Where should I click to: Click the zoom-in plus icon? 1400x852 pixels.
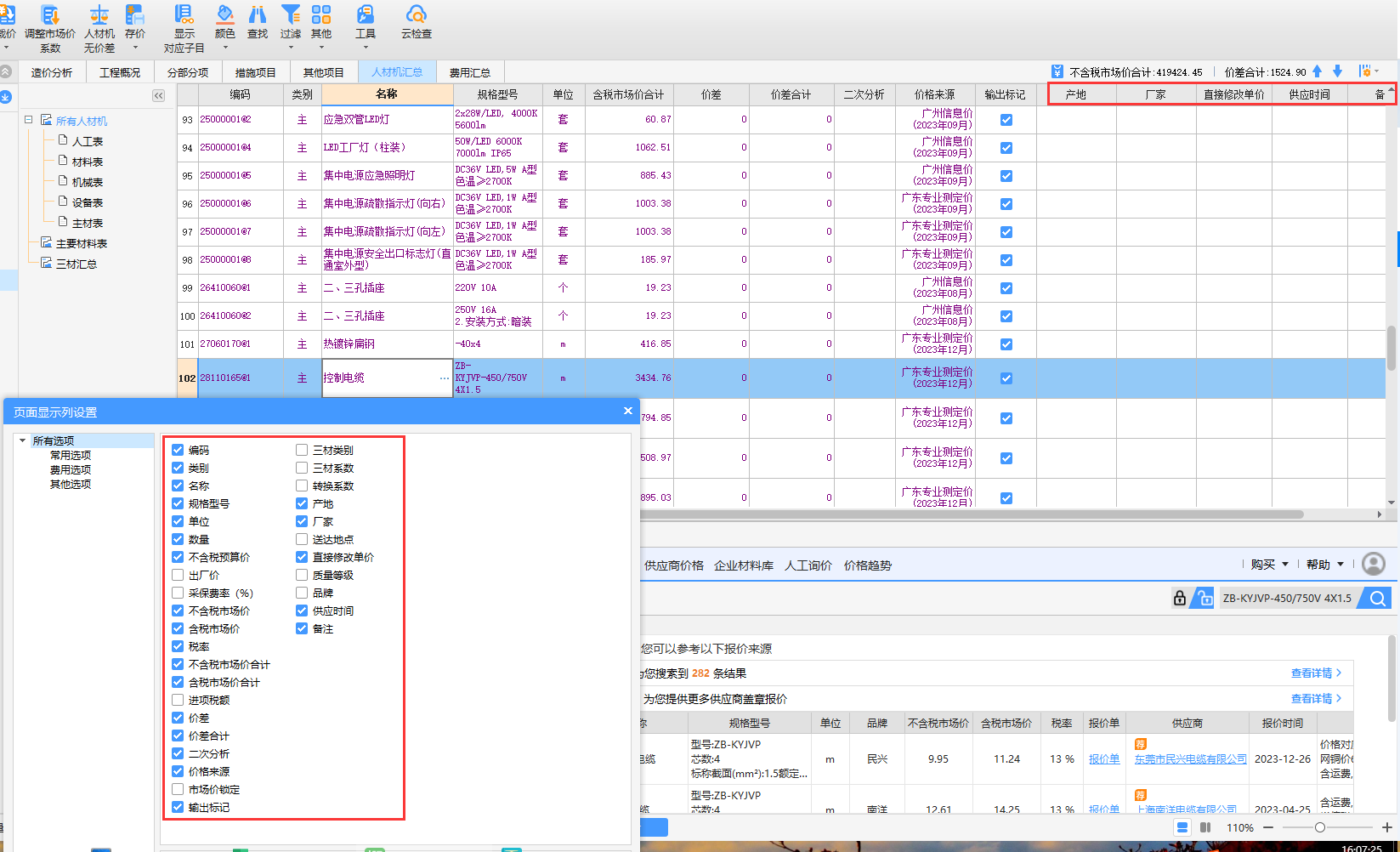tap(1387, 827)
